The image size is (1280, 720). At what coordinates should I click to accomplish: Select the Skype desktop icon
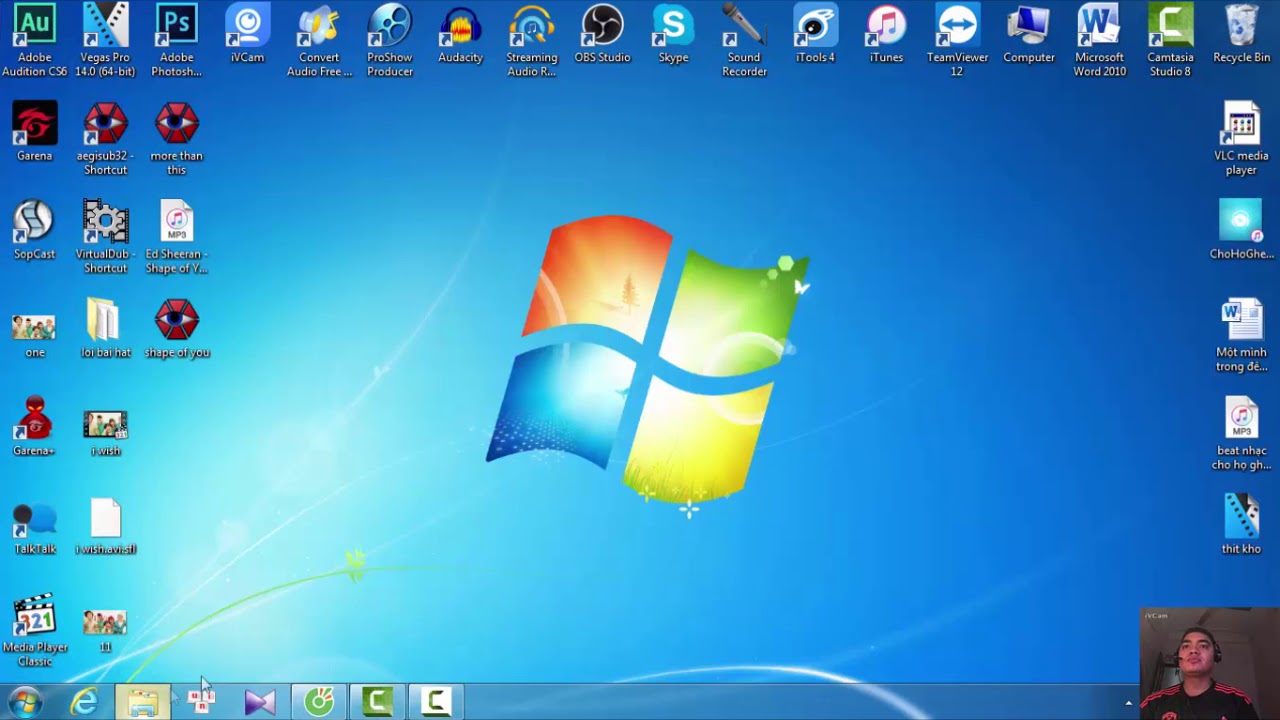tap(673, 35)
